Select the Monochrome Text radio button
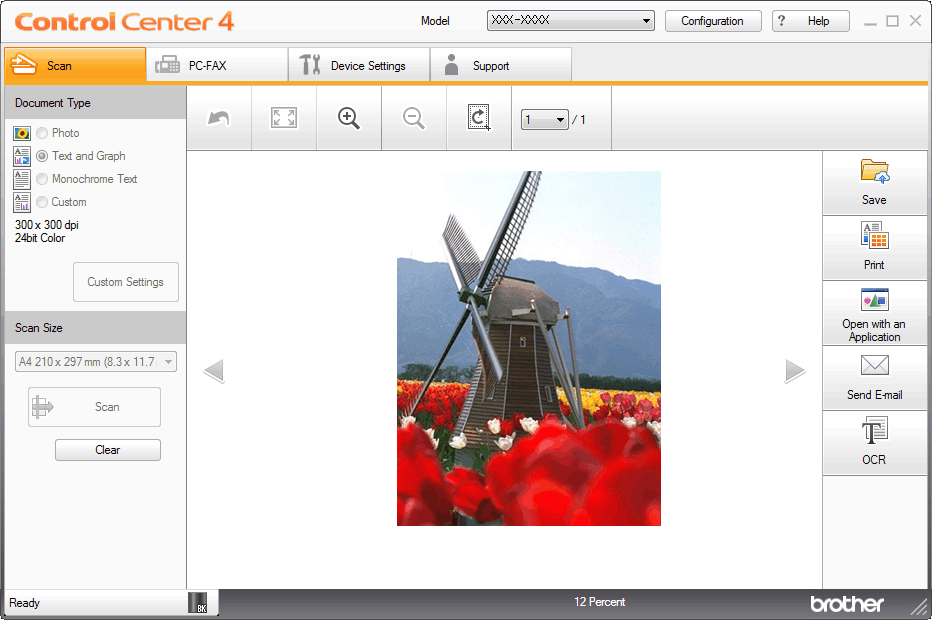932x620 pixels. tap(42, 179)
